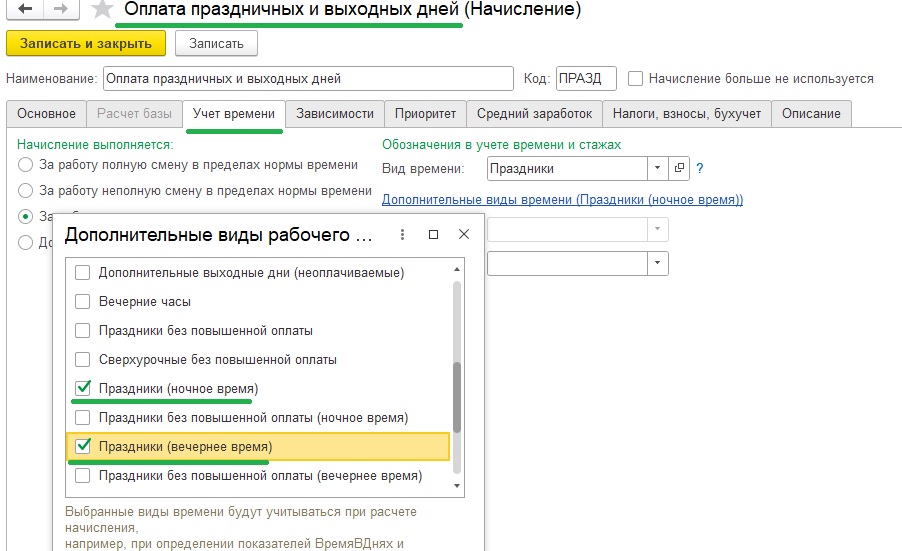Uncheck Праздники (вечернее время) checkbox
This screenshot has width=902, height=551.
[x=83, y=446]
